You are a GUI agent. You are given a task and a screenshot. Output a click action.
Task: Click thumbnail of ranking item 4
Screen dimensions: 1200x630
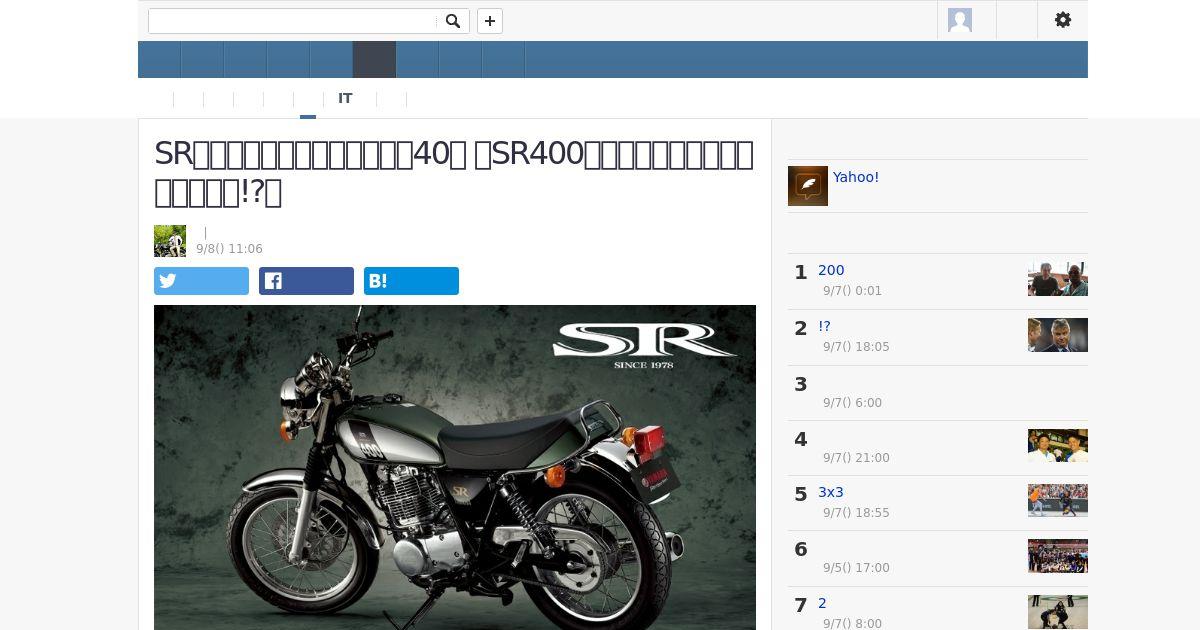click(x=1058, y=445)
